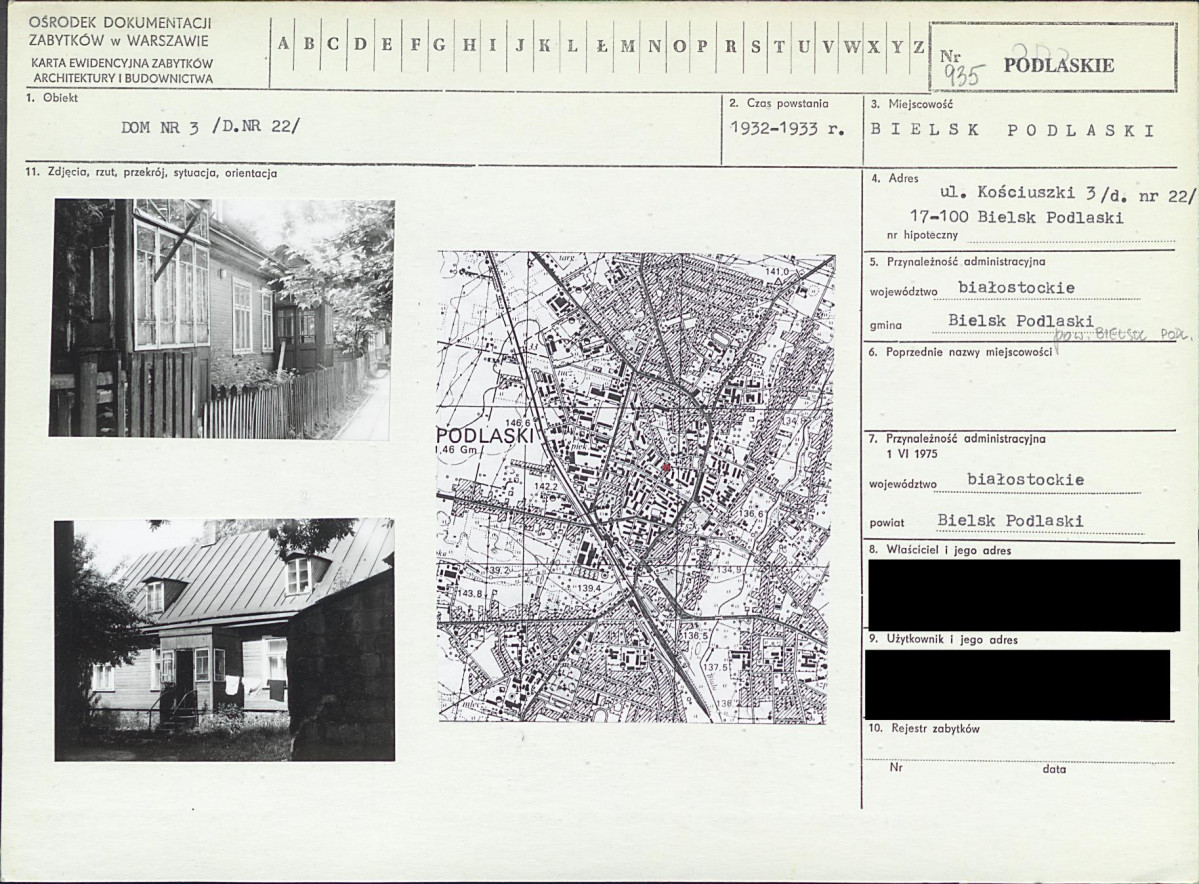Click the address 'ul. Kościuszki 3 /d. nr 22/'
The image size is (1199, 884).
coord(1067,194)
